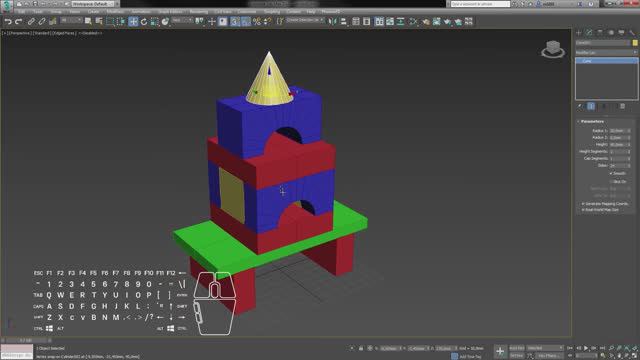Remove modifier from the stack (trash icon)
This screenshot has width=640, height=360.
tap(622, 107)
